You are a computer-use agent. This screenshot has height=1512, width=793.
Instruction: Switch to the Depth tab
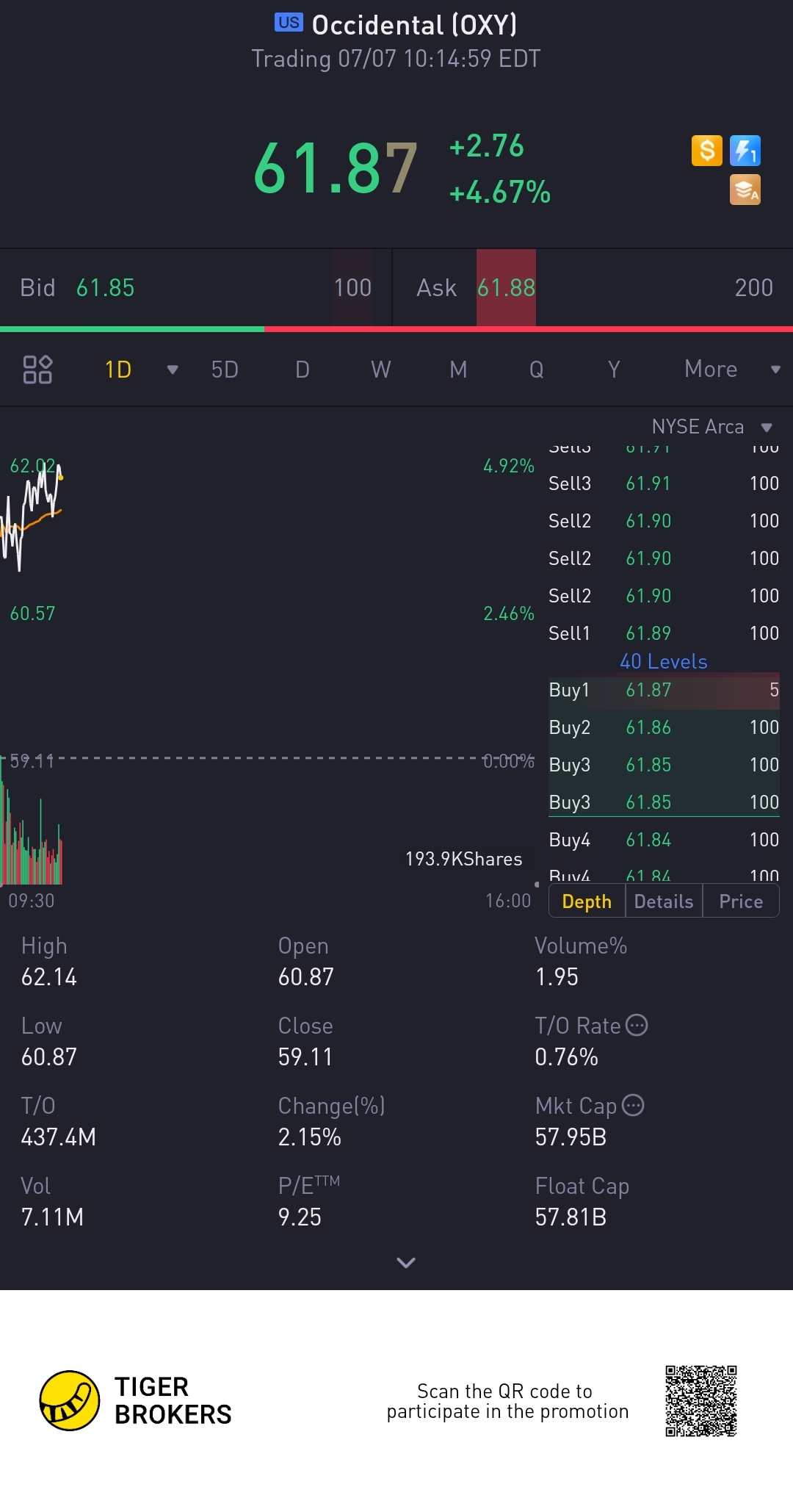point(587,901)
